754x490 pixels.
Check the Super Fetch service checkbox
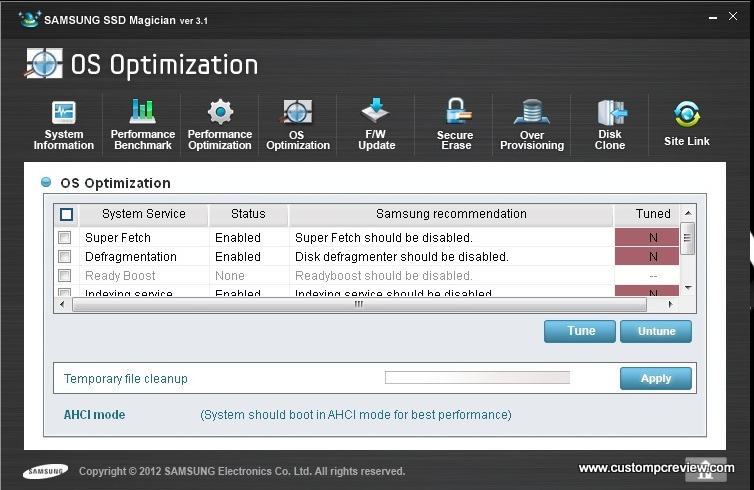(x=64, y=238)
